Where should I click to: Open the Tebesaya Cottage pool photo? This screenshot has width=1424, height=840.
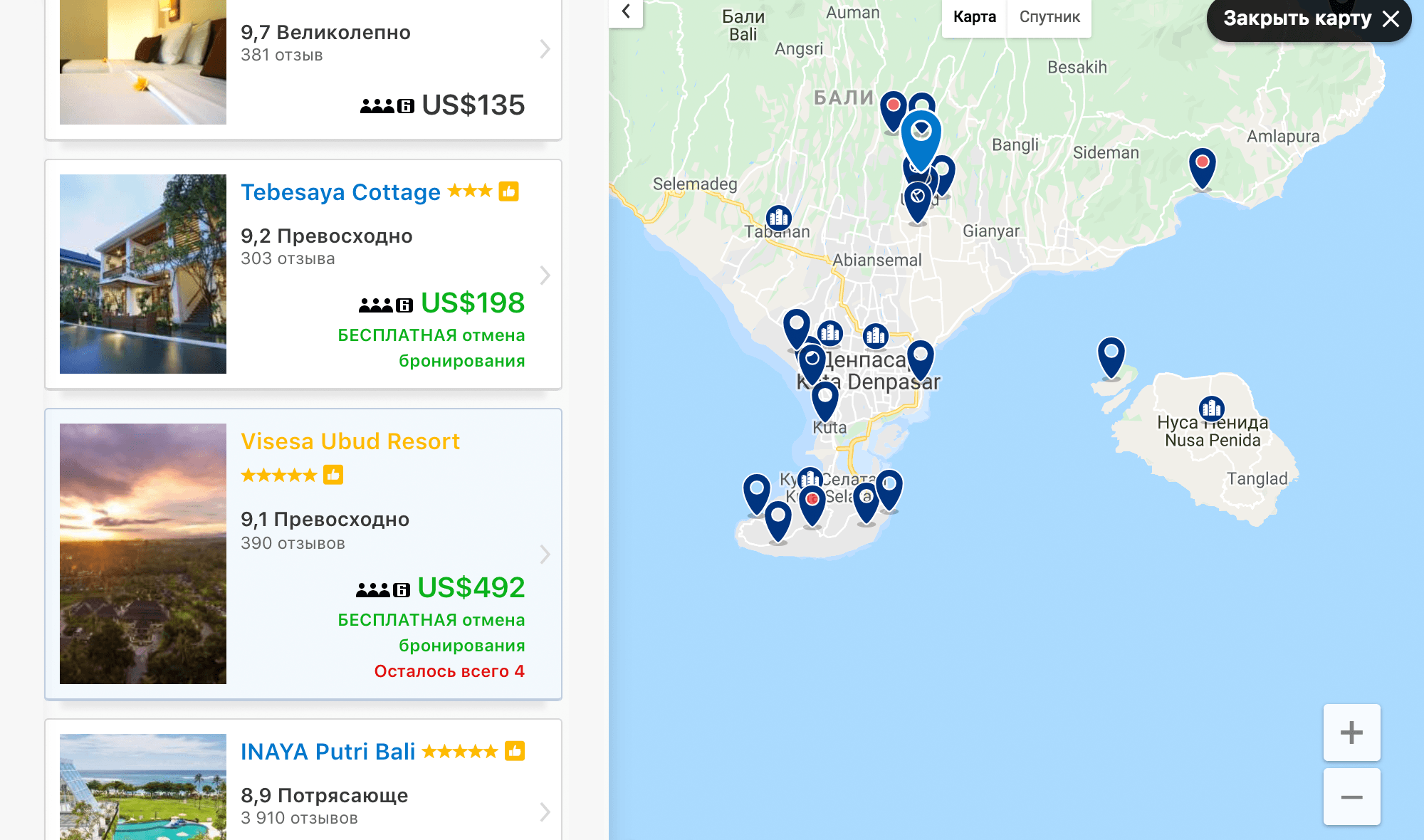coord(143,274)
